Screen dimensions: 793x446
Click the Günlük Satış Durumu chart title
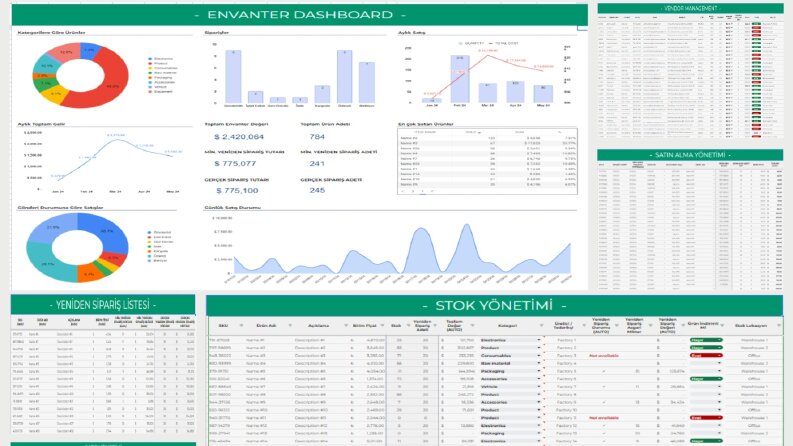232,207
